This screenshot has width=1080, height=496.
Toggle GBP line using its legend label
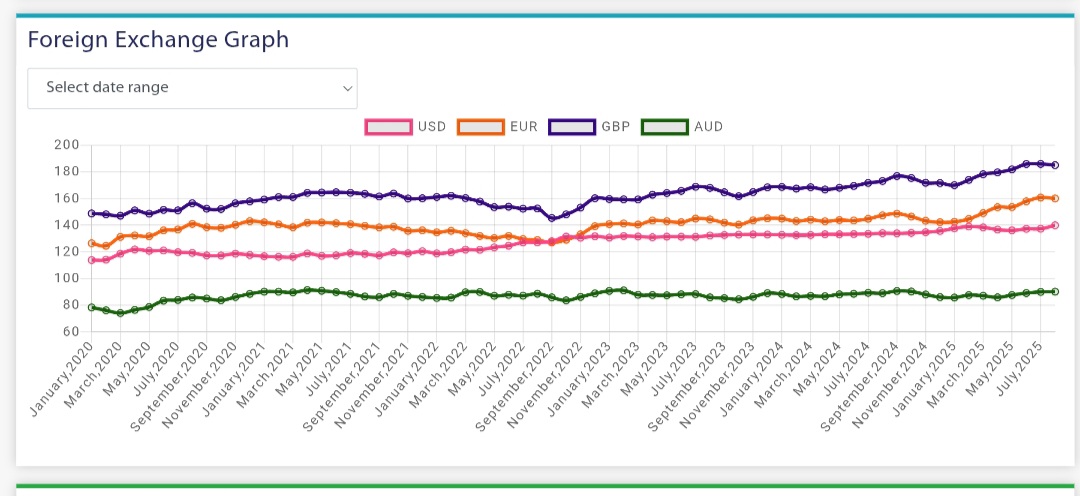pos(615,127)
